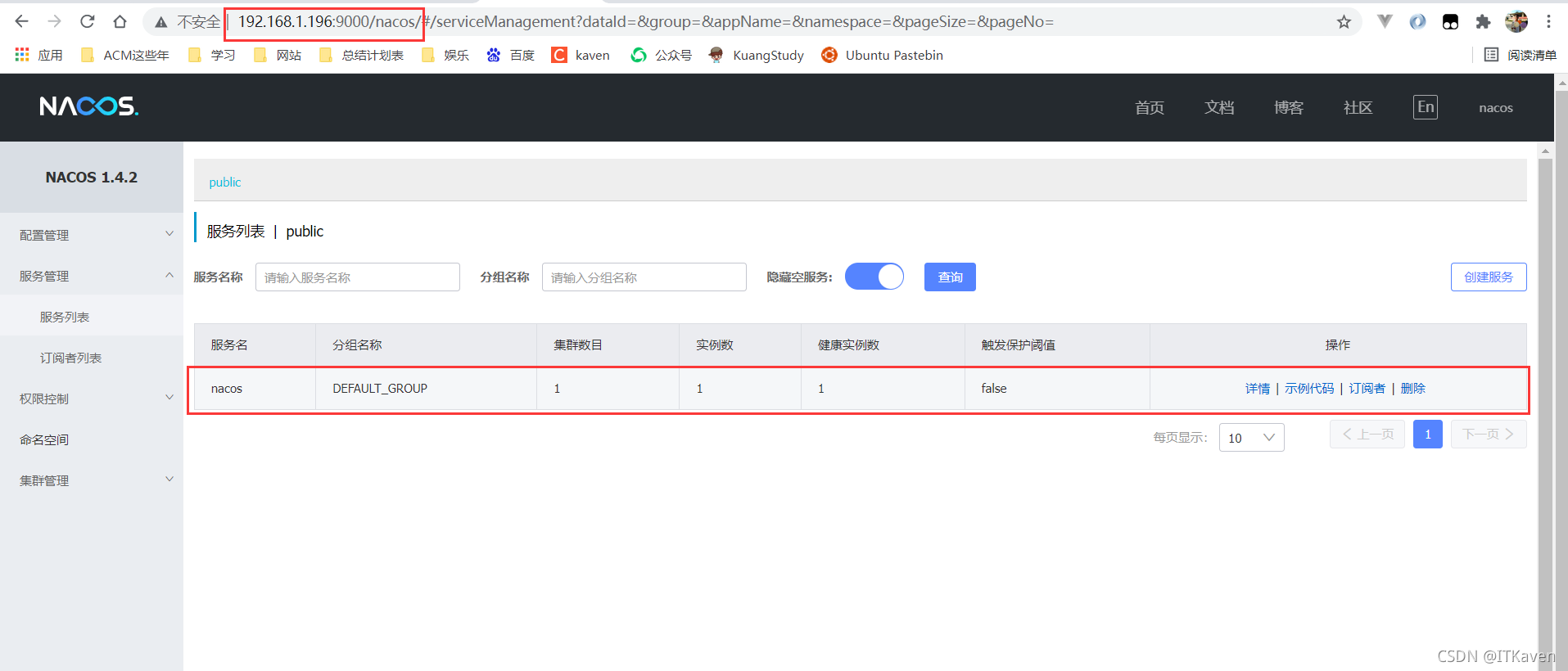
Task: Click the 上一页 pagination button
Action: tap(1367, 434)
